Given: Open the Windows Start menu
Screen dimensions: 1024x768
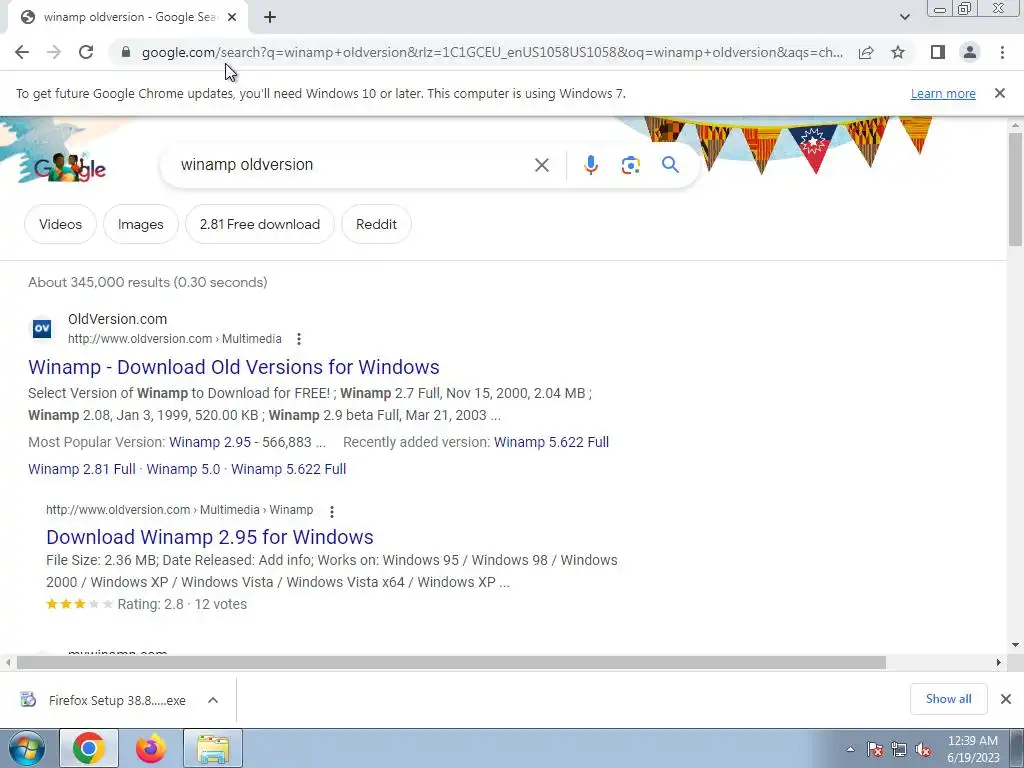Looking at the screenshot, I should [27, 748].
